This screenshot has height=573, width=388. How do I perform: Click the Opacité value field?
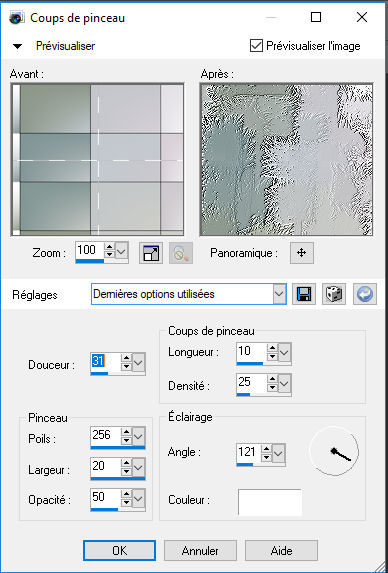click(x=105, y=498)
